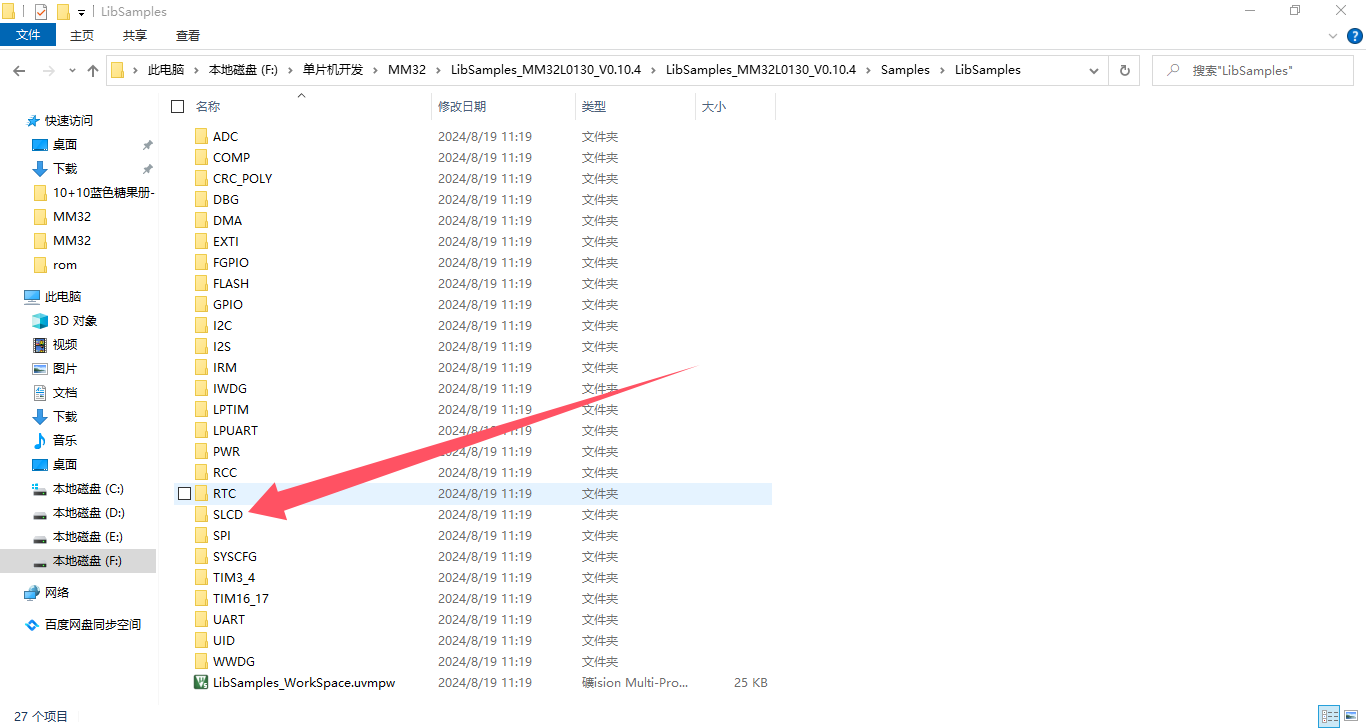Open the recent locations dropdown arrow
1366x728 pixels.
click(x=72, y=71)
